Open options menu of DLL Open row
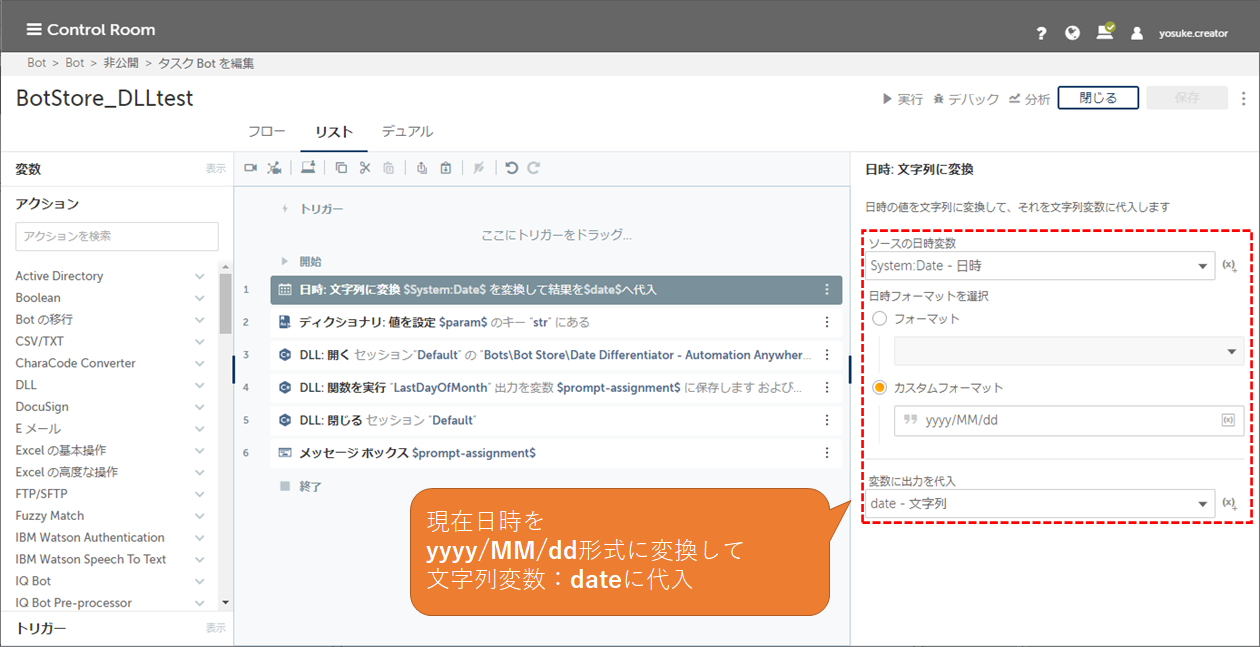This screenshot has width=1260, height=647. coord(827,355)
